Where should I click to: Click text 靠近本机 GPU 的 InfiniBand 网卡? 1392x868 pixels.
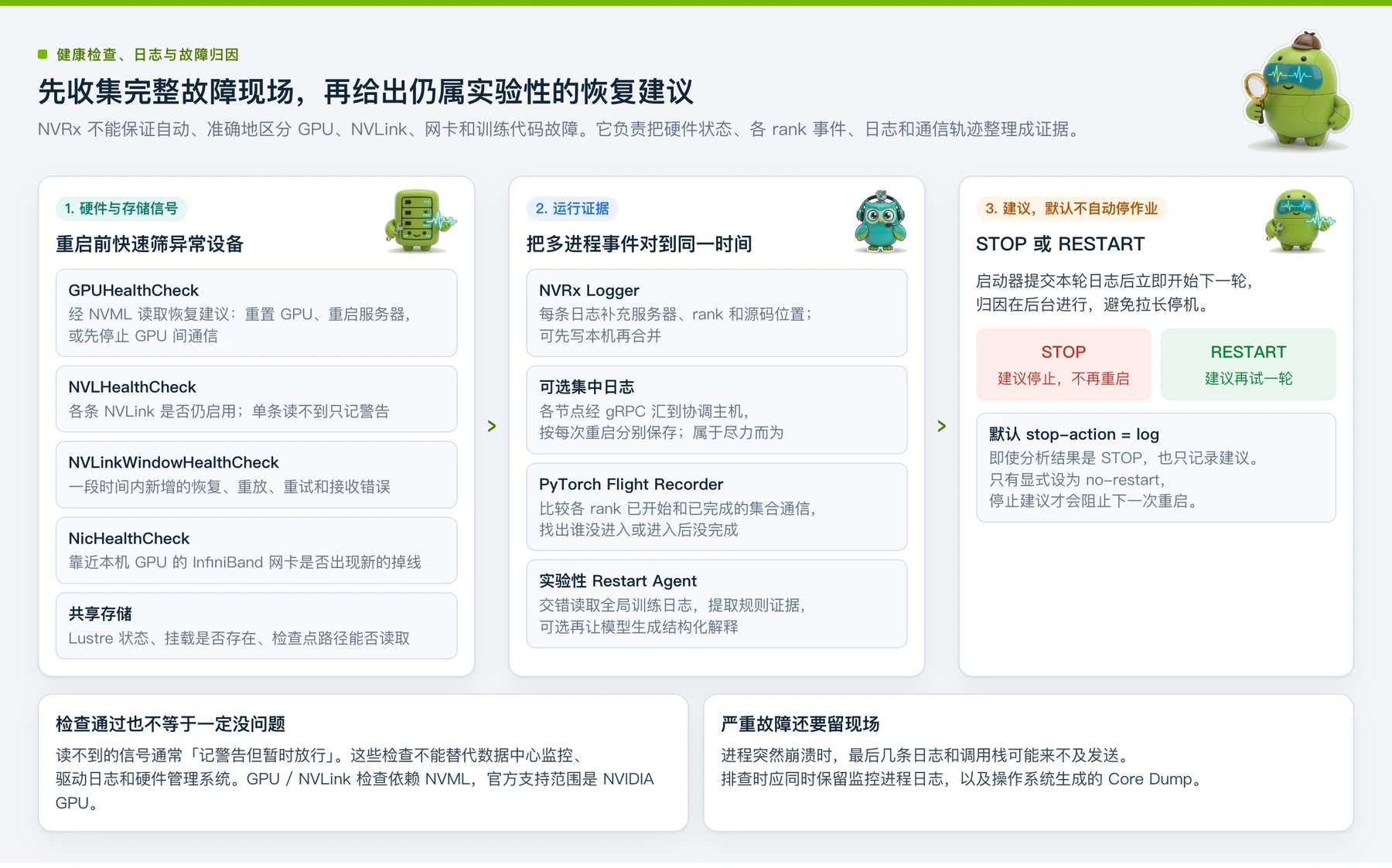[244, 562]
